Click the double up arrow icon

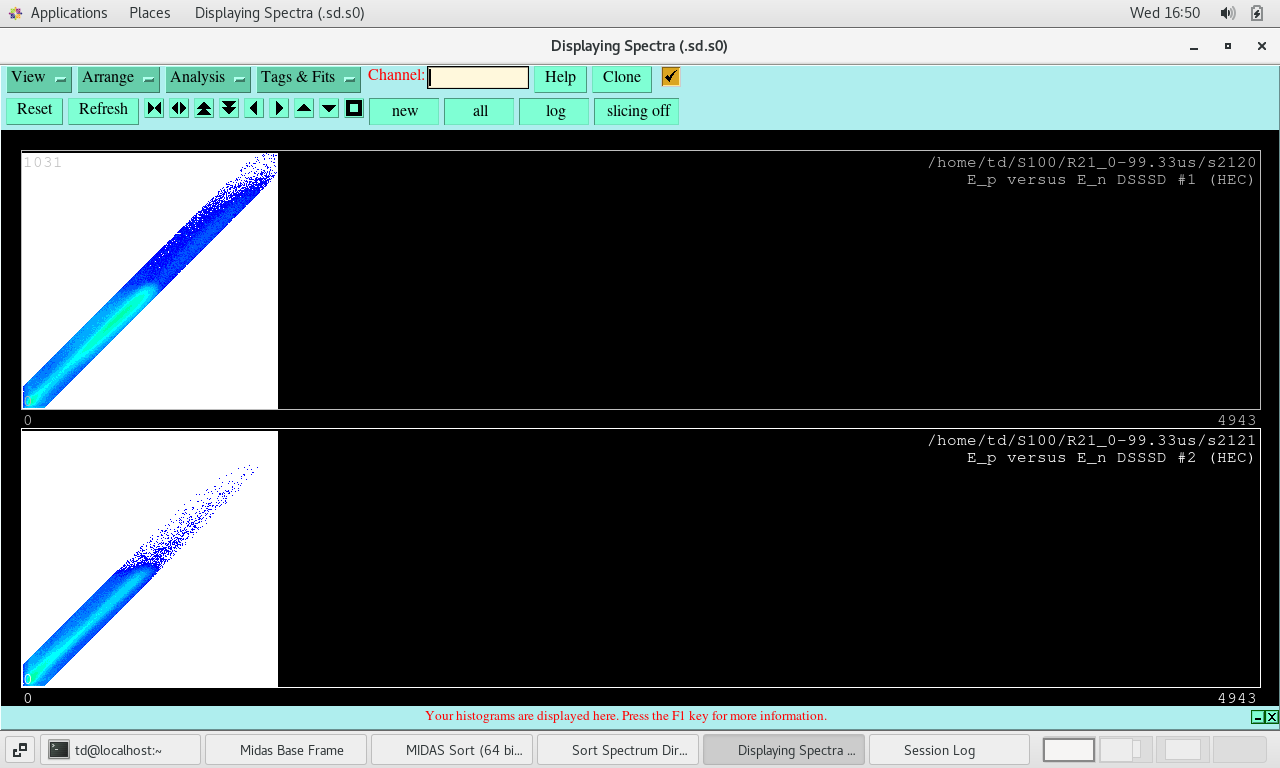(204, 109)
